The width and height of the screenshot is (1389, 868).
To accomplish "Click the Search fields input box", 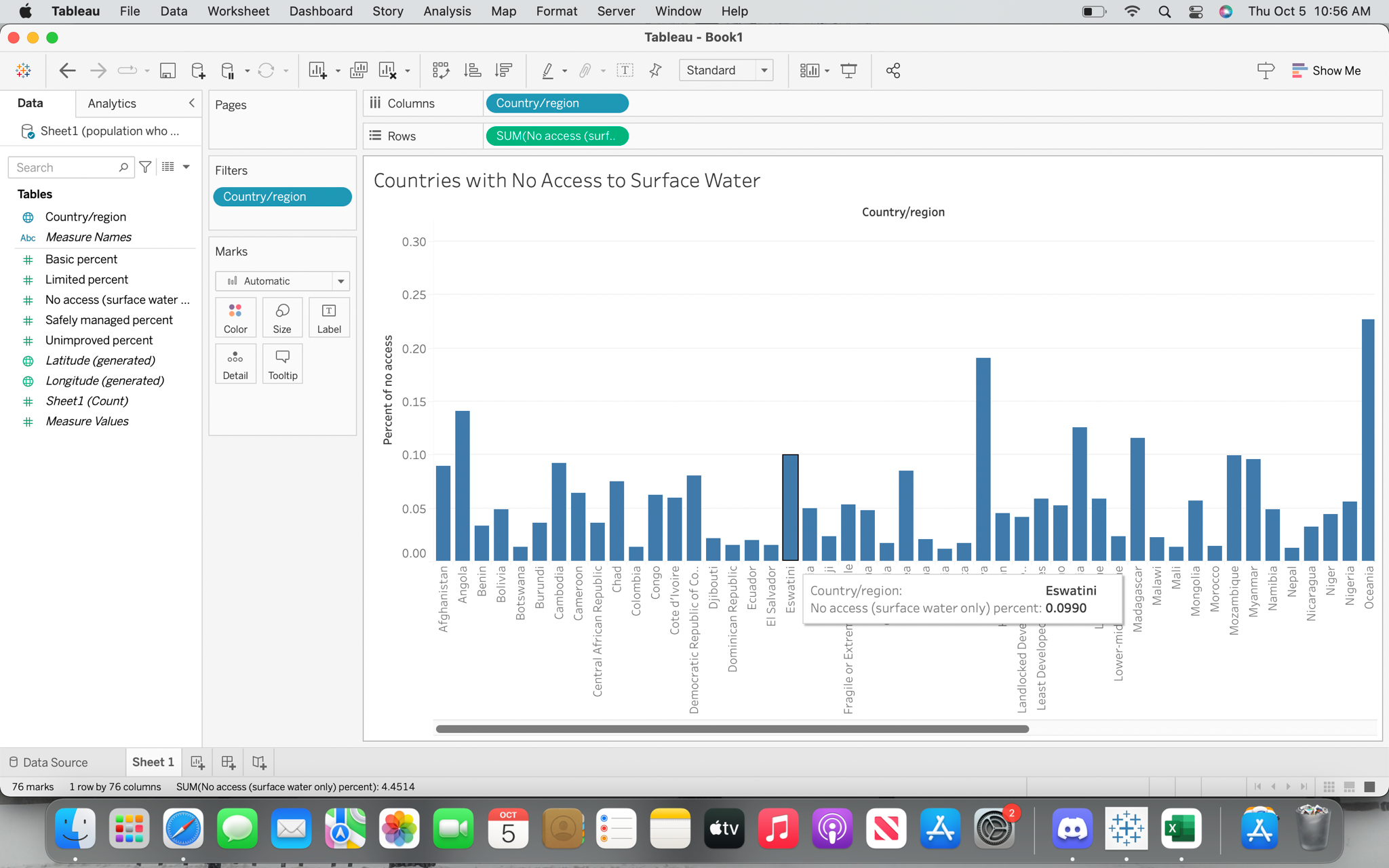I will click(x=71, y=167).
